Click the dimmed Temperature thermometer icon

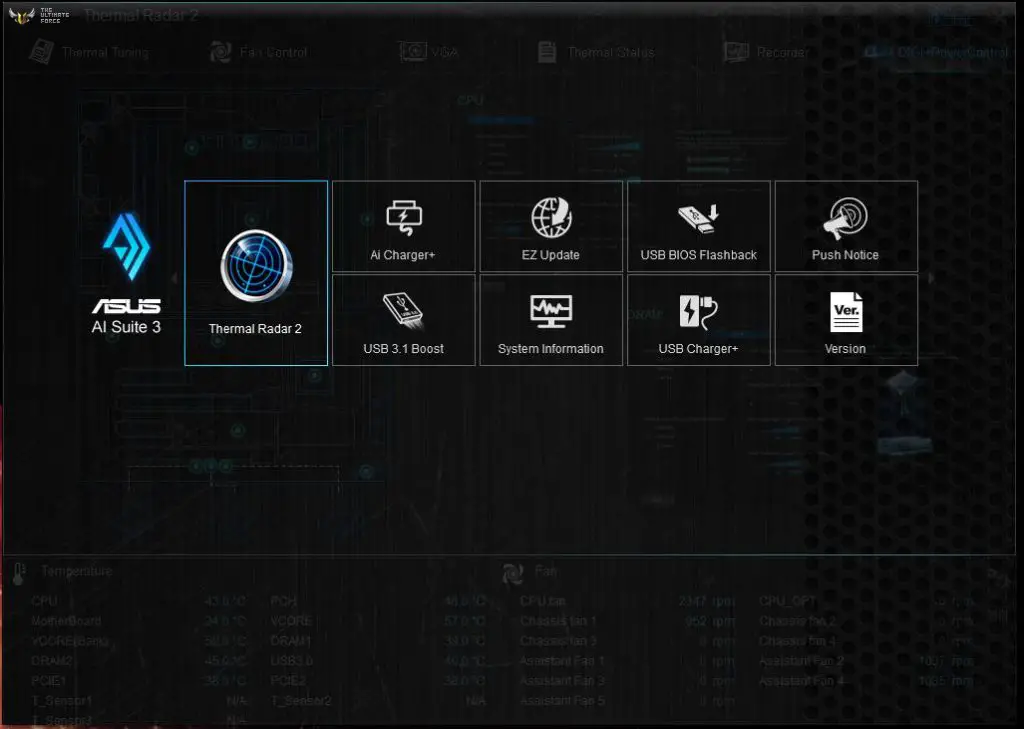tap(18, 574)
